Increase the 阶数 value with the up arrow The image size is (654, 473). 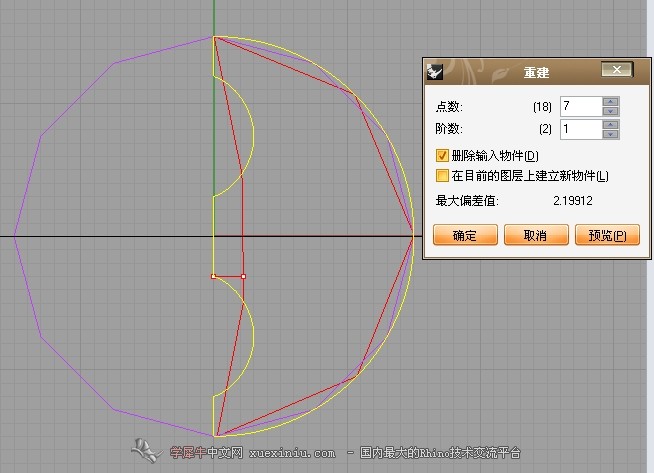611,124
